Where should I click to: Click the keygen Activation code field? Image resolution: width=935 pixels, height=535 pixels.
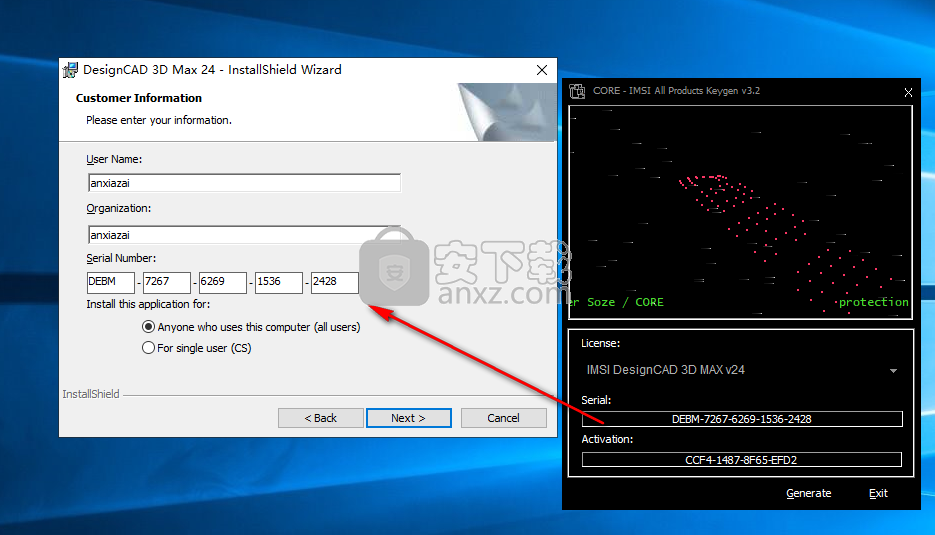pos(741,460)
